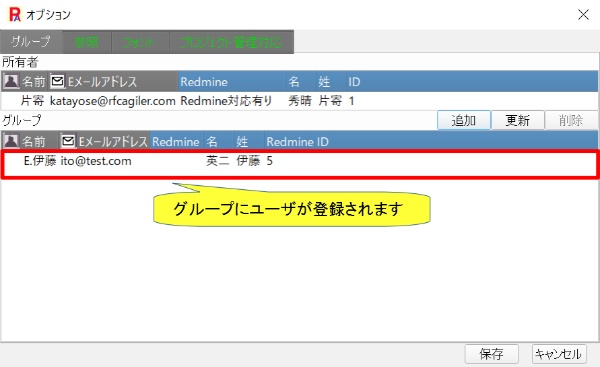Click person icon in owner table header
This screenshot has height=367, width=600.
point(11,81)
